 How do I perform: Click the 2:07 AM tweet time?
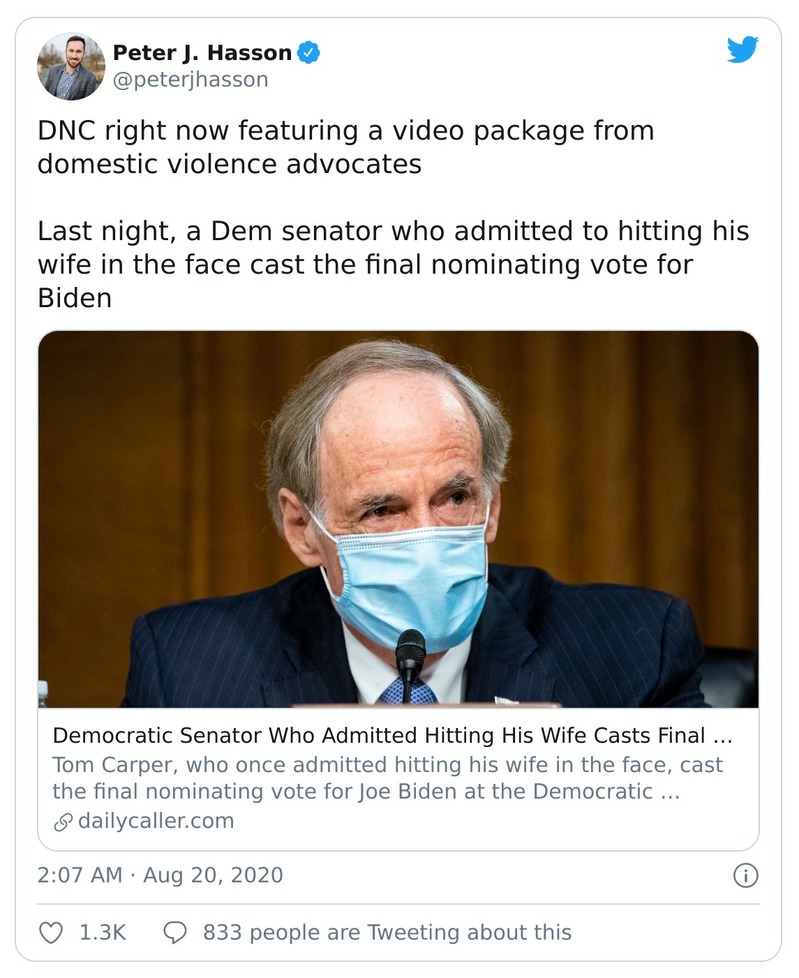click(79, 875)
